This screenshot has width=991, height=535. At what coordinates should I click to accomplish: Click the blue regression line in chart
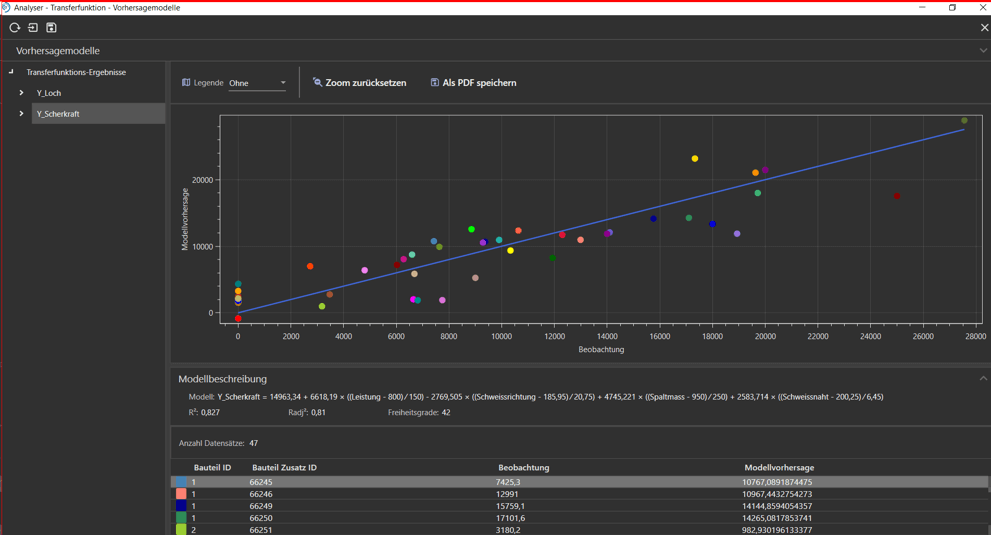coord(600,221)
